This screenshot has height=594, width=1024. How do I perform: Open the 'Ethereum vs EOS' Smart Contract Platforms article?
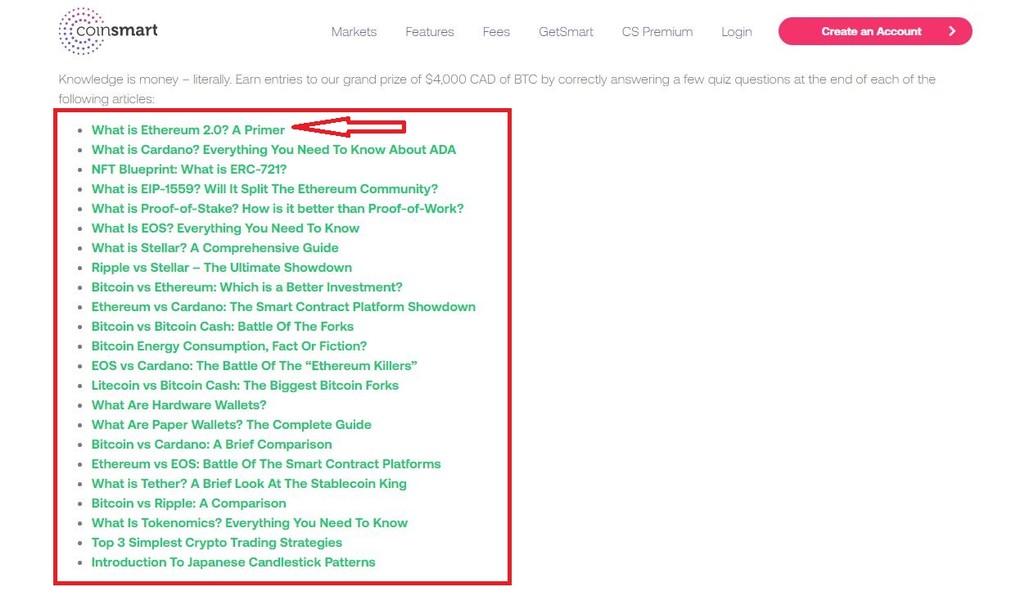266,463
